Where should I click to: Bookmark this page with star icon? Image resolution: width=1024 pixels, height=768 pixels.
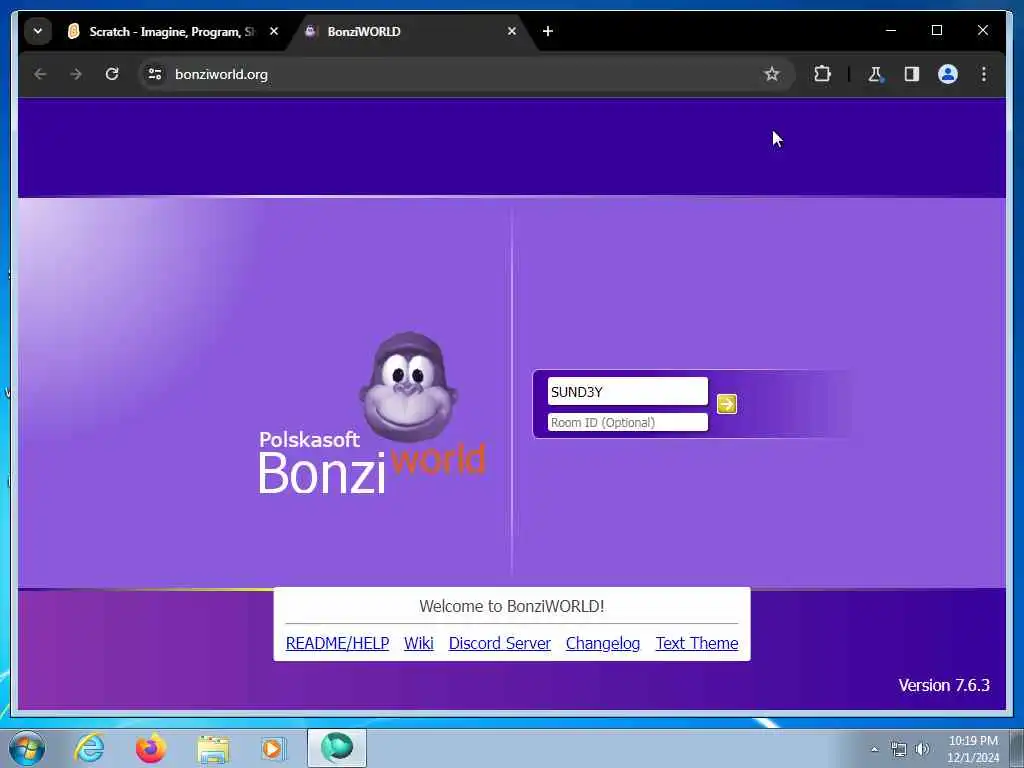click(772, 74)
